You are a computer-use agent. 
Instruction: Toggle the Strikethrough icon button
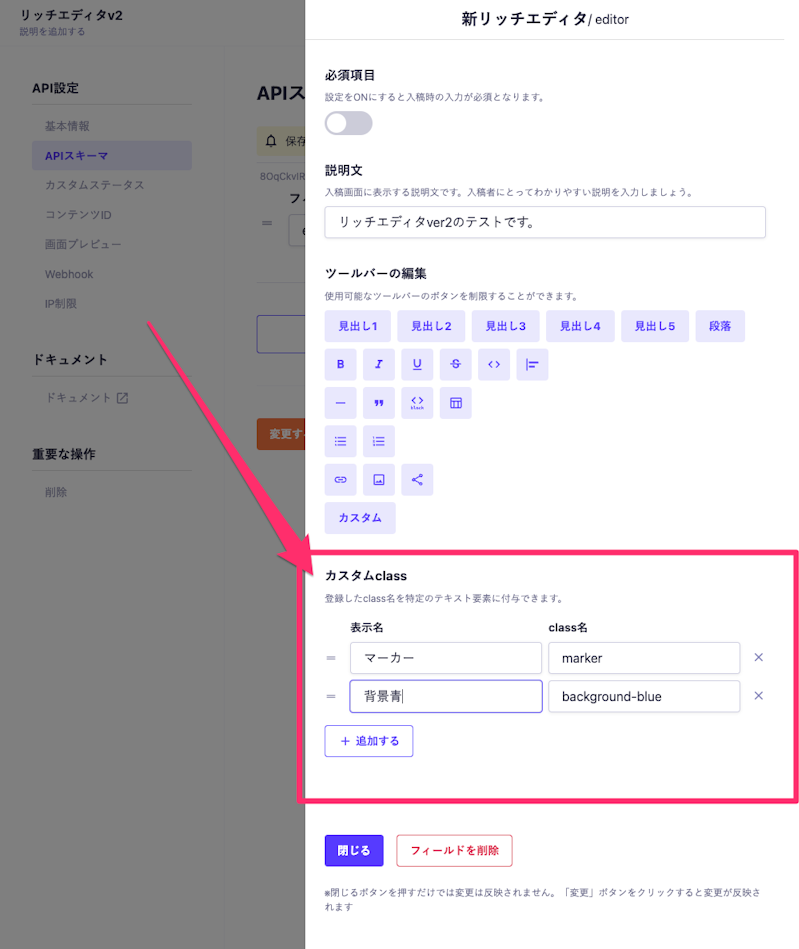click(456, 364)
